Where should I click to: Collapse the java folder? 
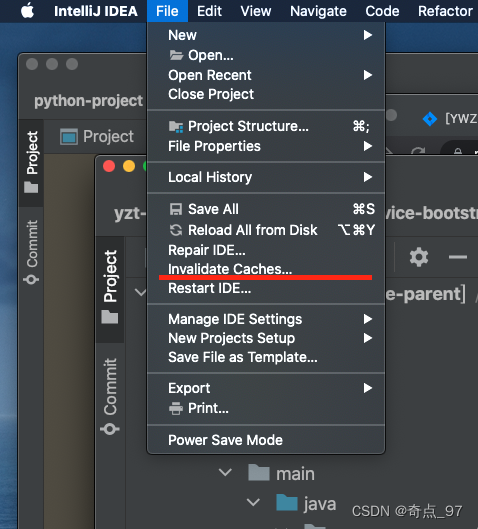tap(253, 502)
